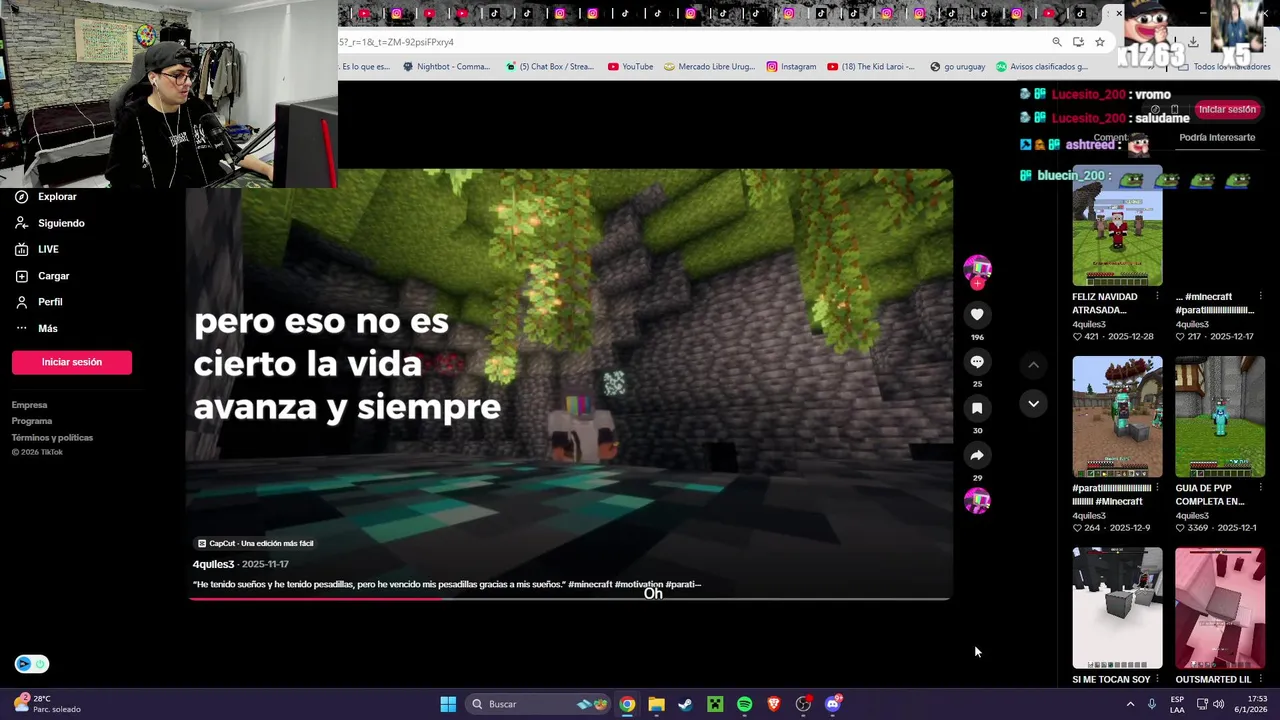Image resolution: width=1280 pixels, height=720 pixels.
Task: Open the spinning sound disc icon
Action: (x=977, y=501)
